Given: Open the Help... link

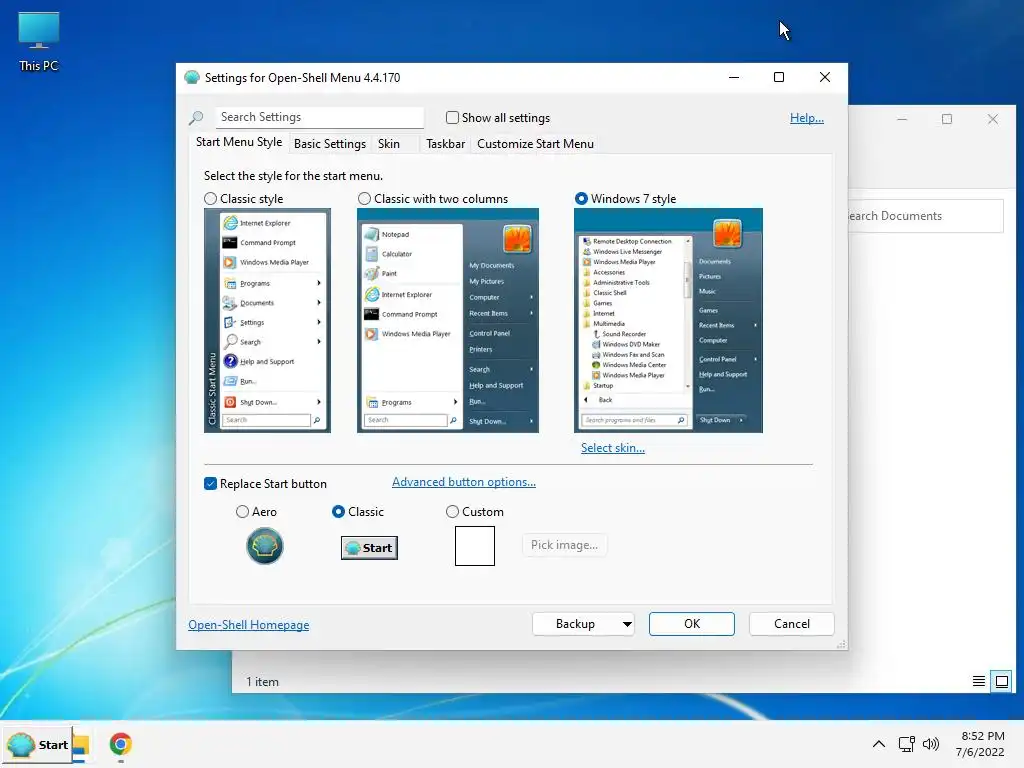Looking at the screenshot, I should (807, 118).
